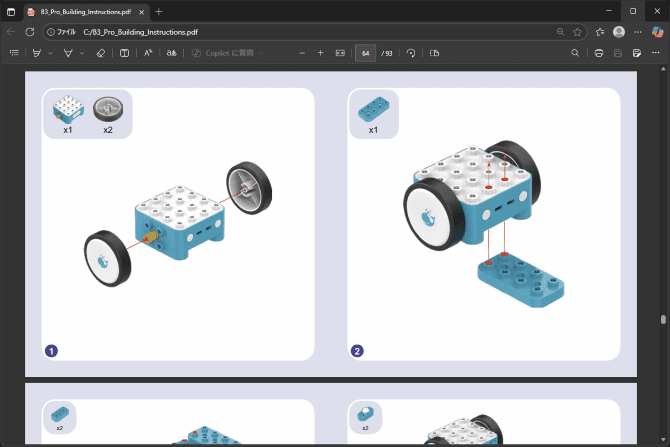
Task: Open the draw tool options dropdown
Action: pos(81,52)
